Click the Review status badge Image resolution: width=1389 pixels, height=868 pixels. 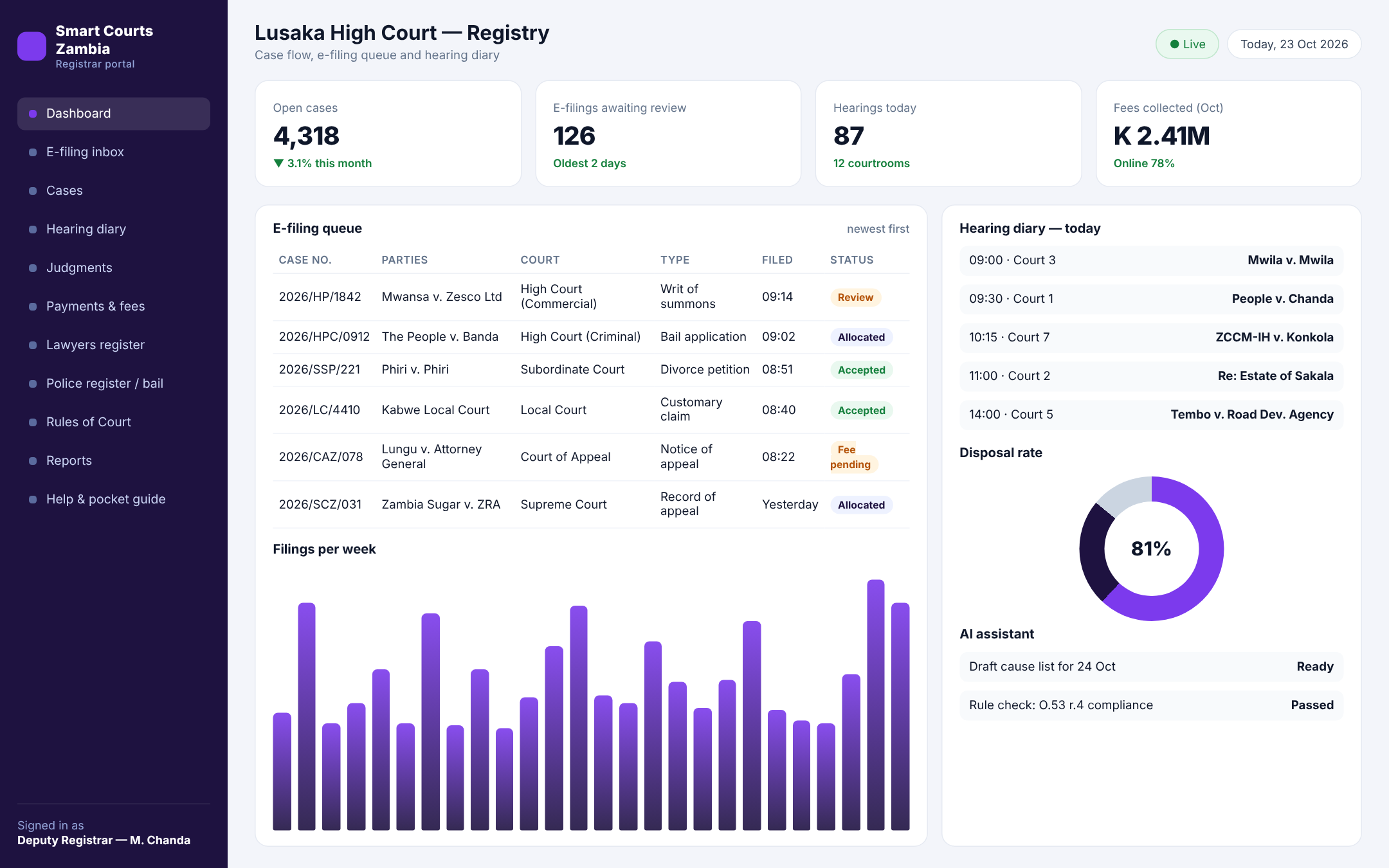pyautogui.click(x=855, y=298)
